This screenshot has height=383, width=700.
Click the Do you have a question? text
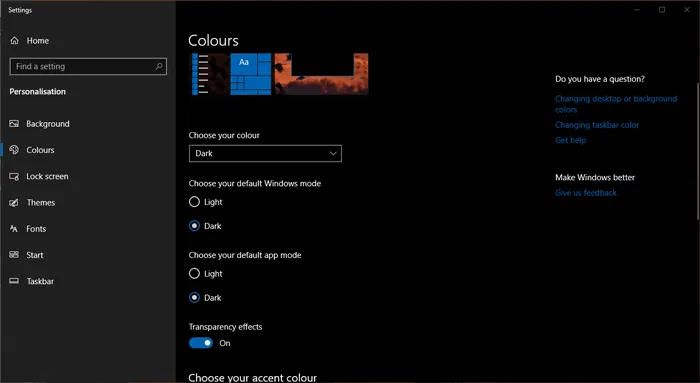pos(600,79)
